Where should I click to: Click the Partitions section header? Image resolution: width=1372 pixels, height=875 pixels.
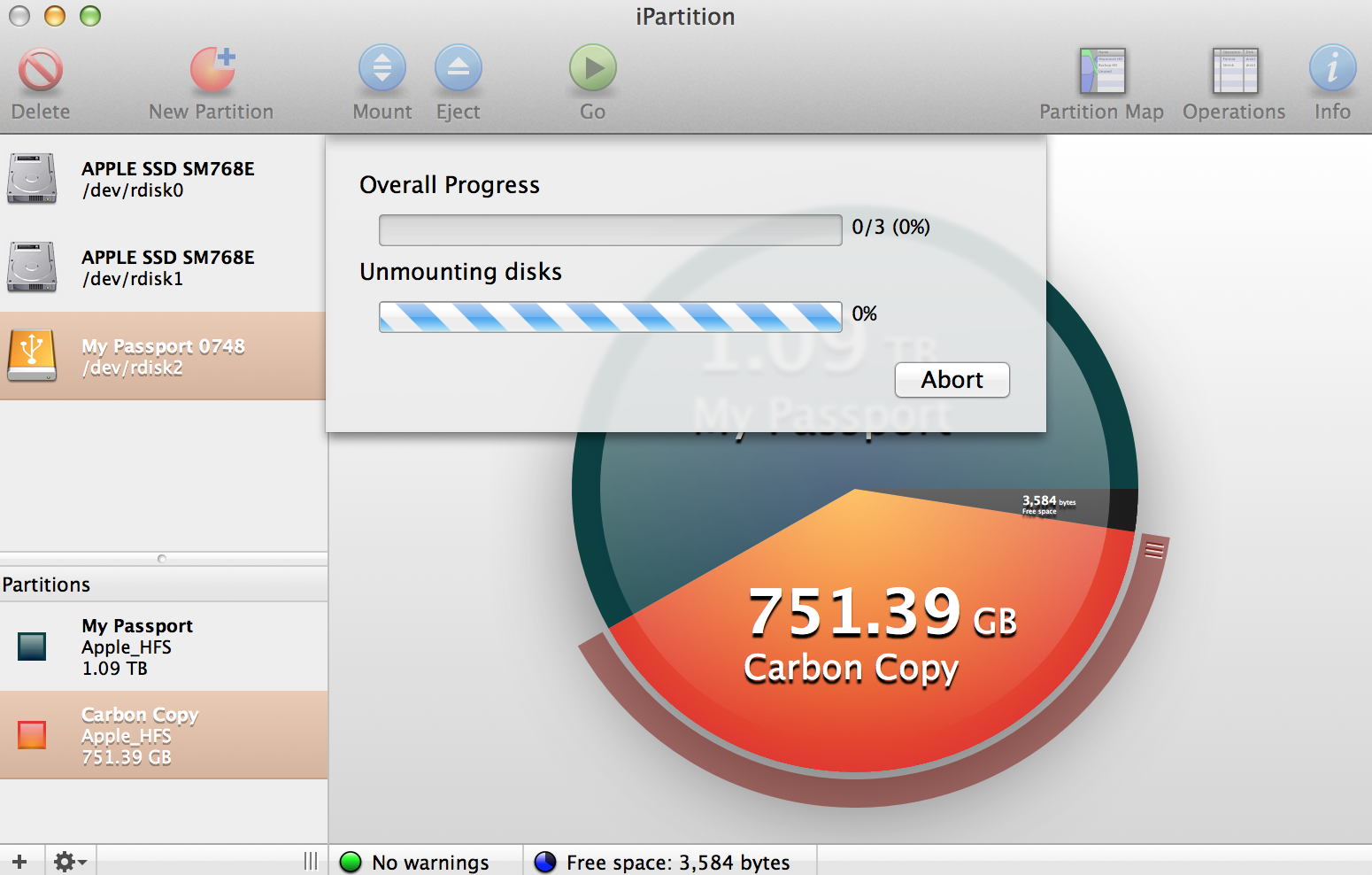click(164, 585)
